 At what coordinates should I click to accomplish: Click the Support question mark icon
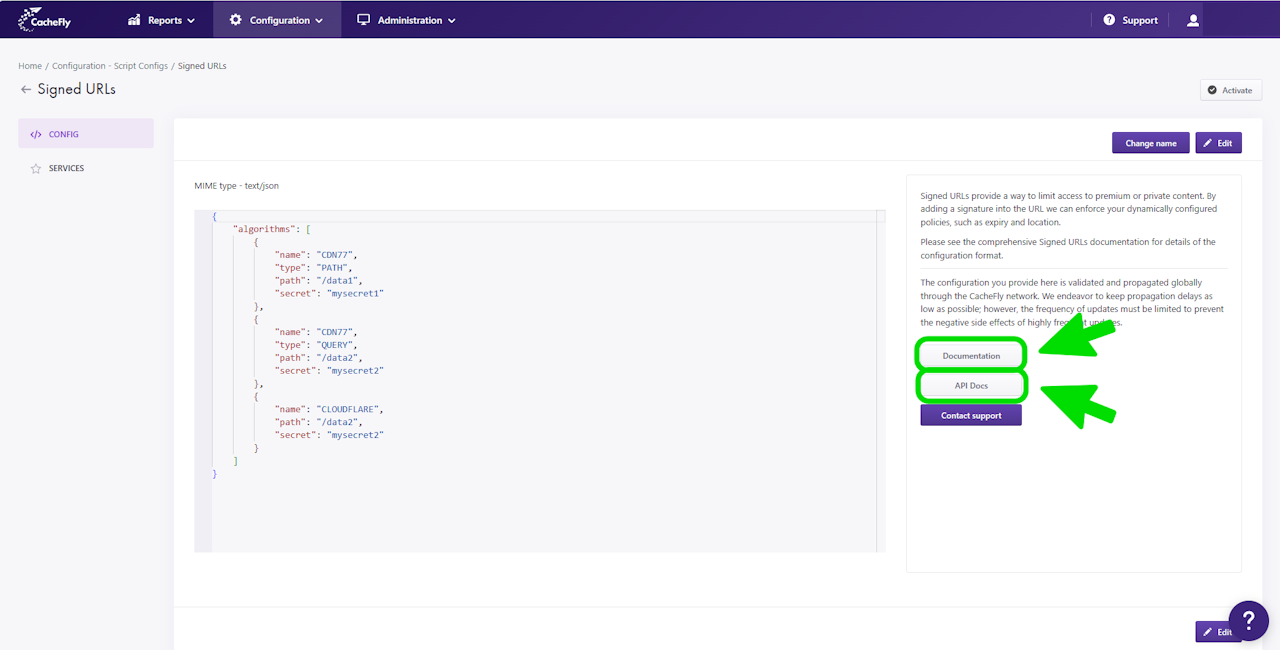point(1109,20)
